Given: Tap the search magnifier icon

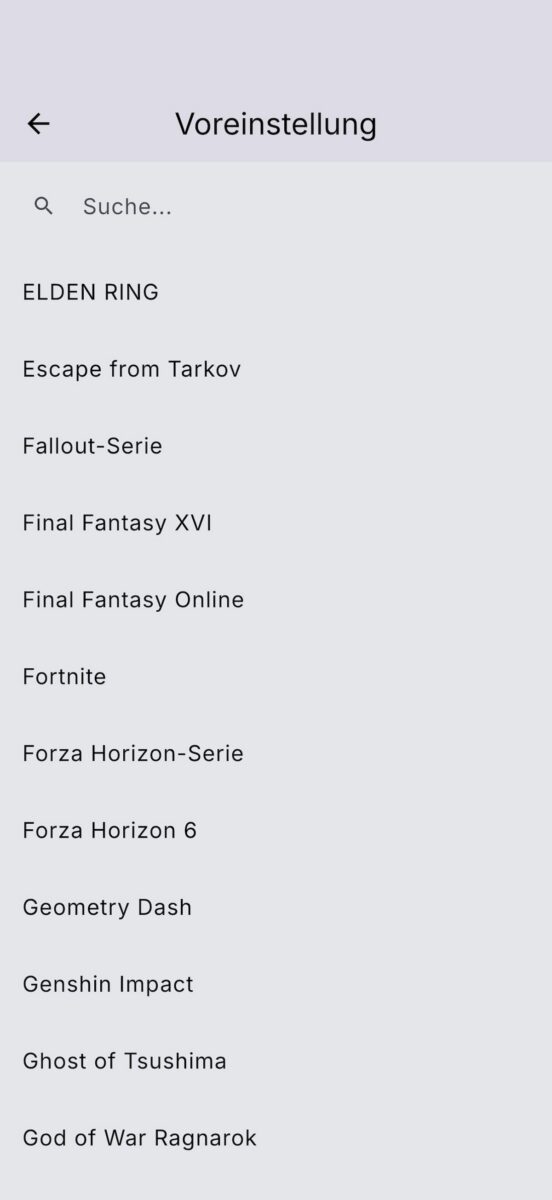Looking at the screenshot, I should (43, 206).
